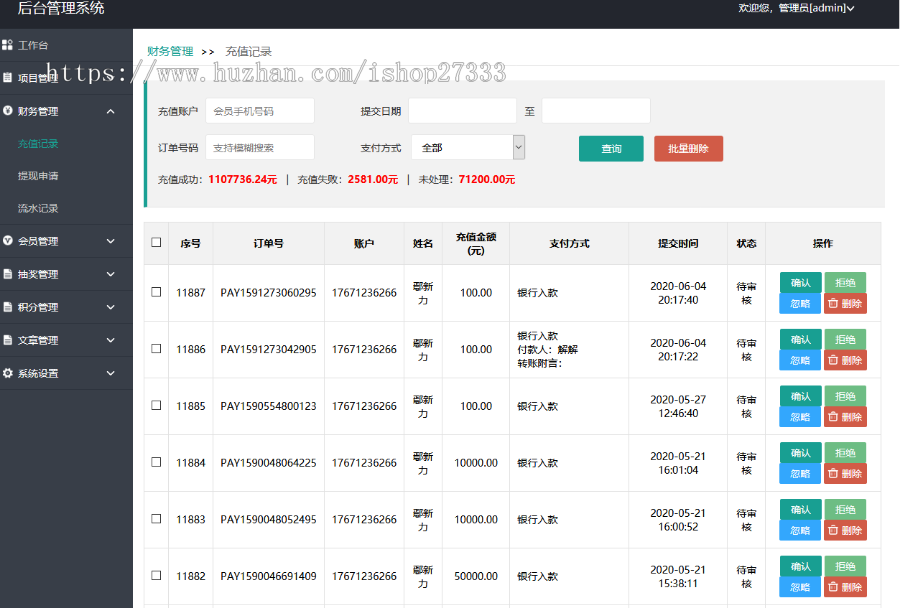900x608 pixels.
Task: Click 忽略 for order 11884
Action: click(800, 474)
